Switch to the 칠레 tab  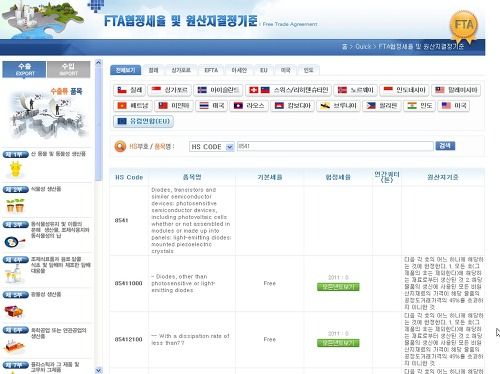[x=153, y=70]
